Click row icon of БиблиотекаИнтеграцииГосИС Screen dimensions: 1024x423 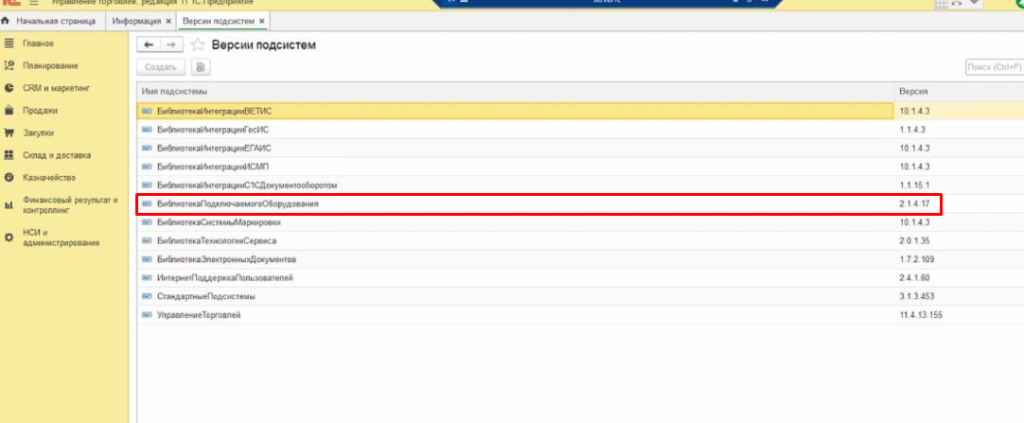[147, 130]
